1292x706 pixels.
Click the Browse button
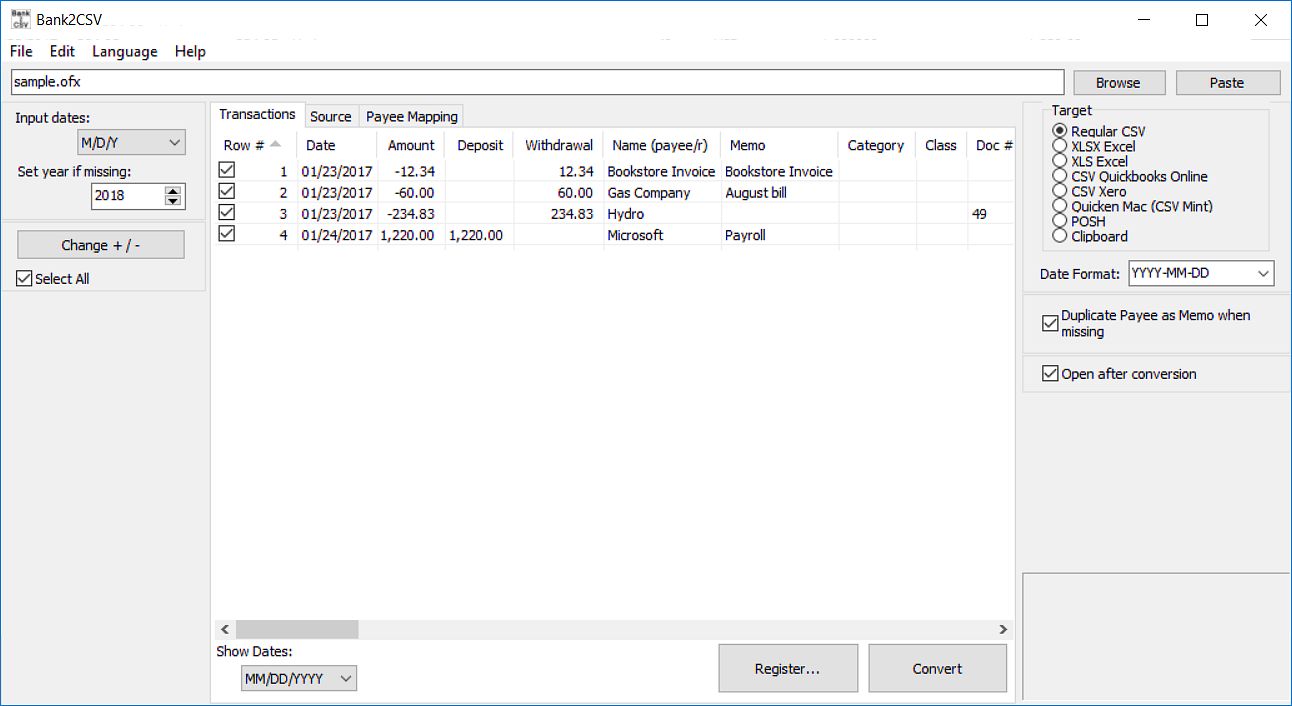coord(1118,83)
